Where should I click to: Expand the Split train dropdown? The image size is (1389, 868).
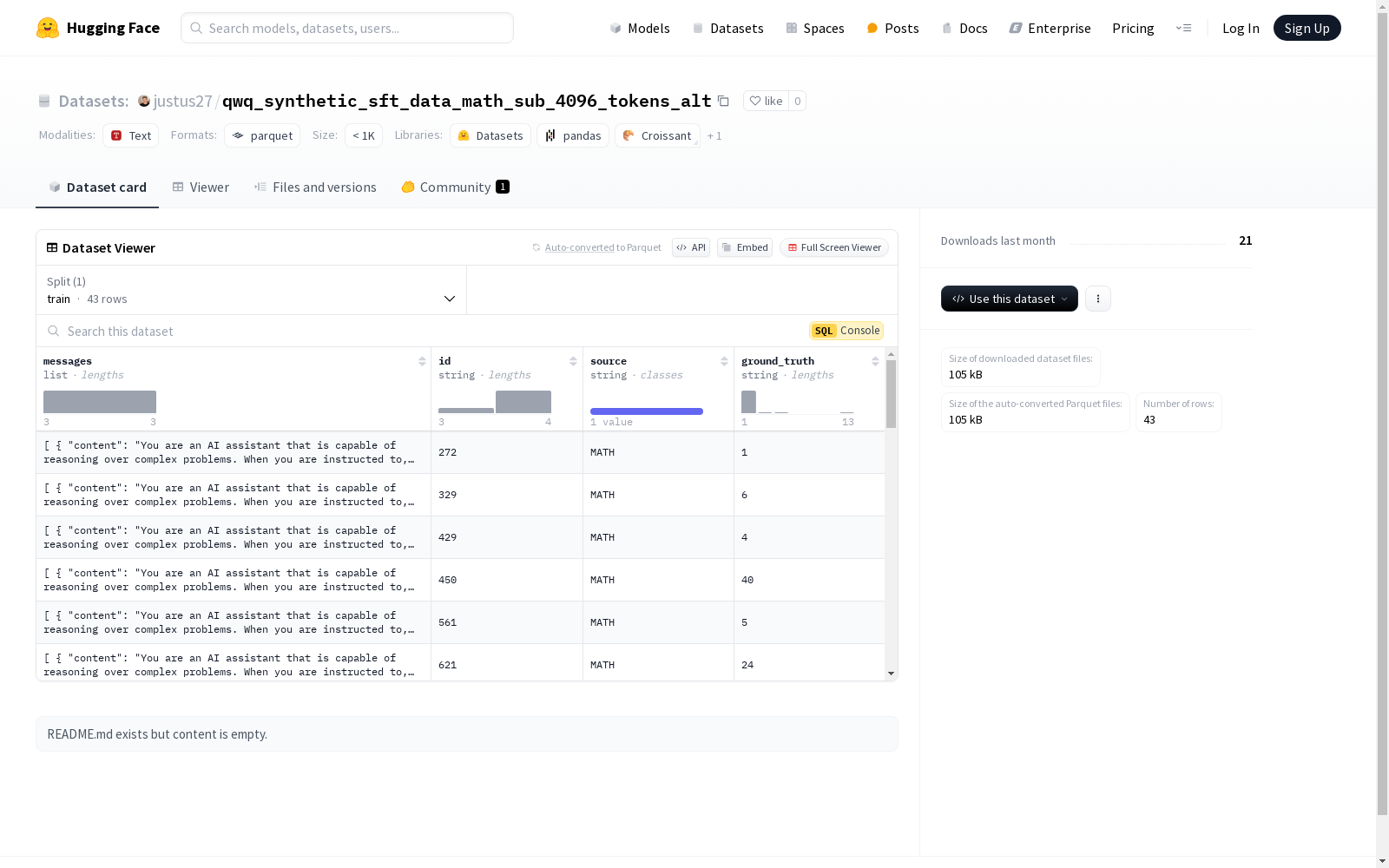[x=252, y=290]
